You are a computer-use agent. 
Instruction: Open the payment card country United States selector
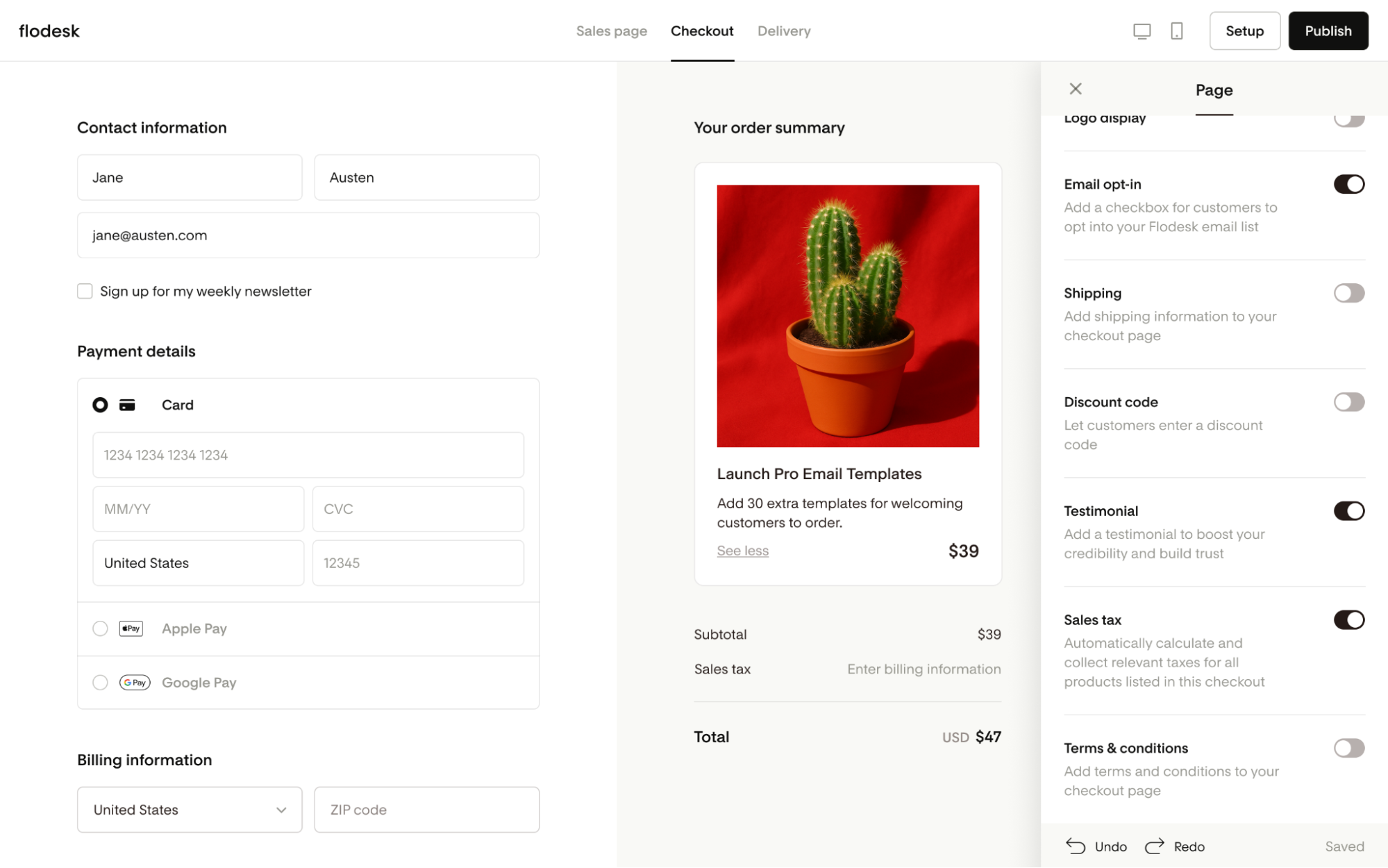(x=198, y=563)
